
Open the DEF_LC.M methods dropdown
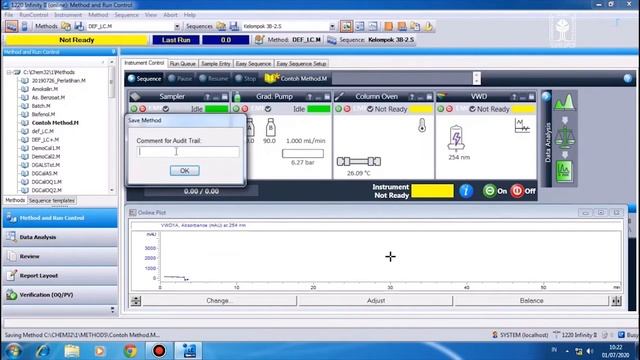pos(177,27)
